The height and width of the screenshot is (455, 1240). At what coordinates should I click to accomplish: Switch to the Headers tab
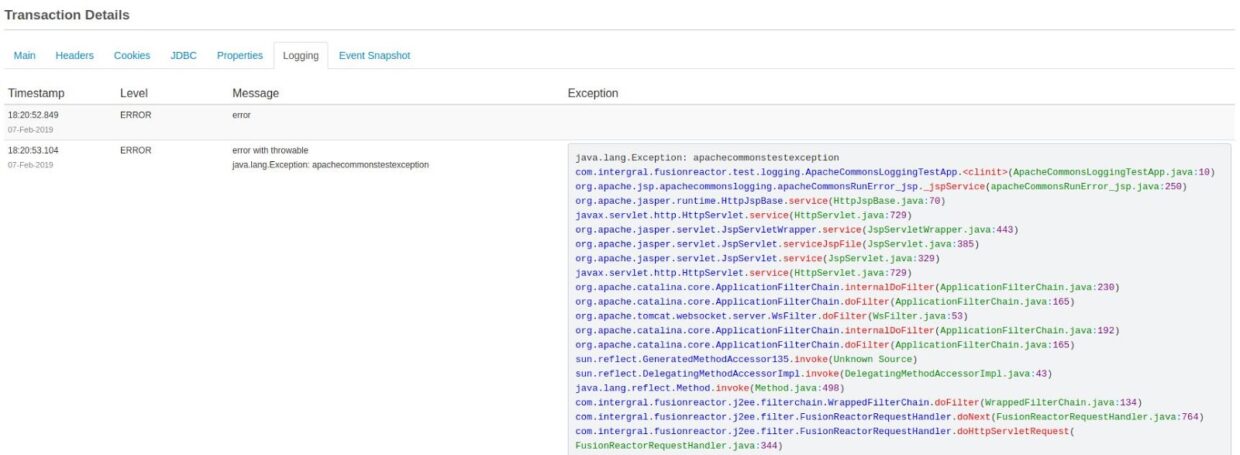[74, 56]
